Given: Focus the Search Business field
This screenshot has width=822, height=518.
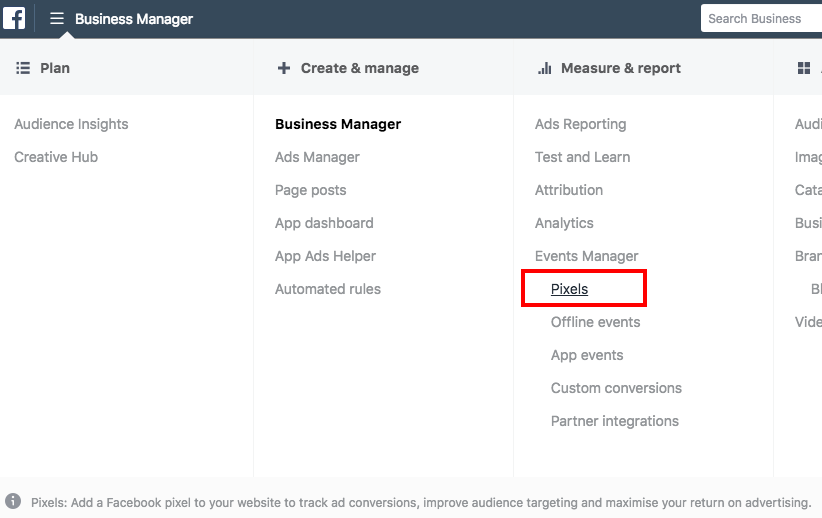Looking at the screenshot, I should 761,18.
